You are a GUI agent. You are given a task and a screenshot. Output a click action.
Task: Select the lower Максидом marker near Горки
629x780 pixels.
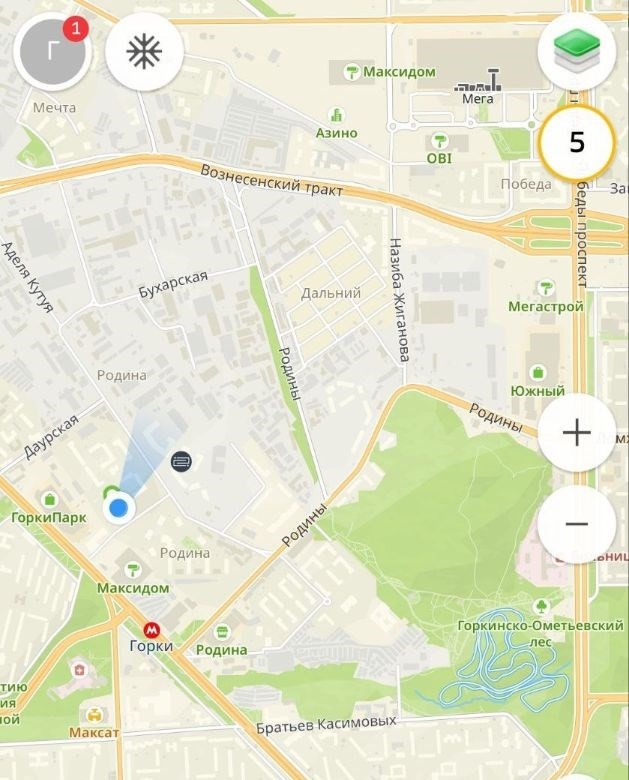click(x=132, y=569)
